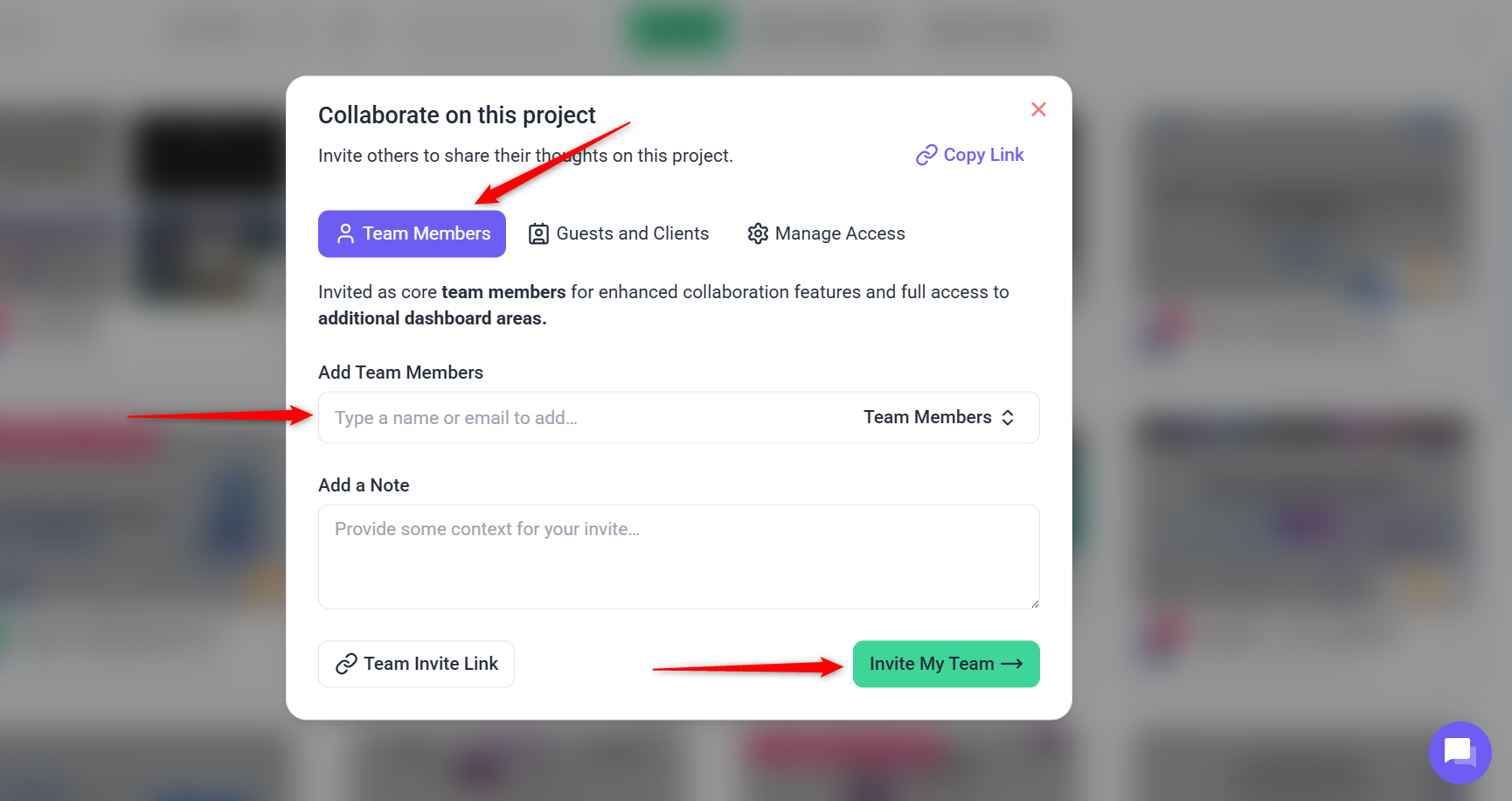Click the Add Team Members field label

pos(400,373)
